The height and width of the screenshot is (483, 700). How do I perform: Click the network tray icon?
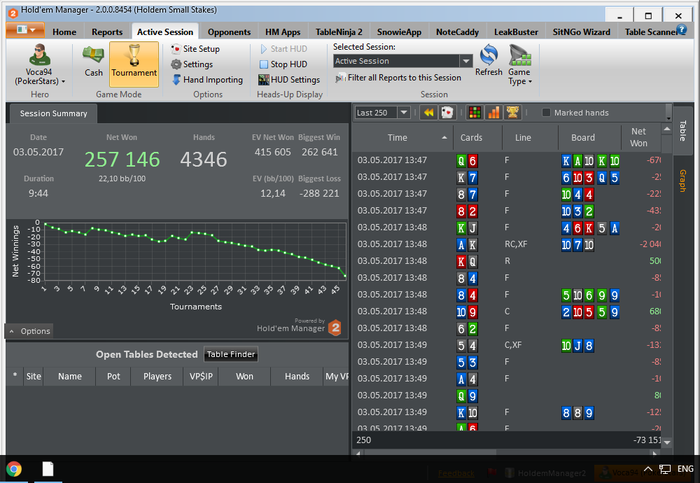(665, 469)
